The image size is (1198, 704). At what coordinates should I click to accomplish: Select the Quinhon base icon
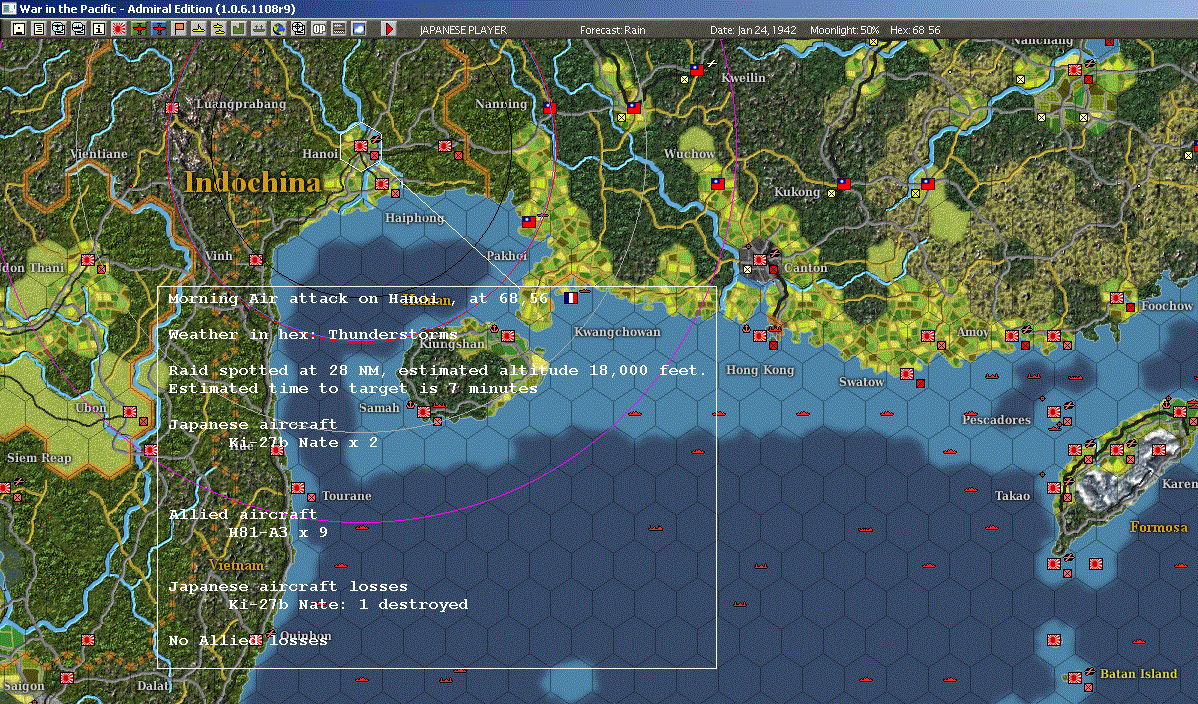257,640
